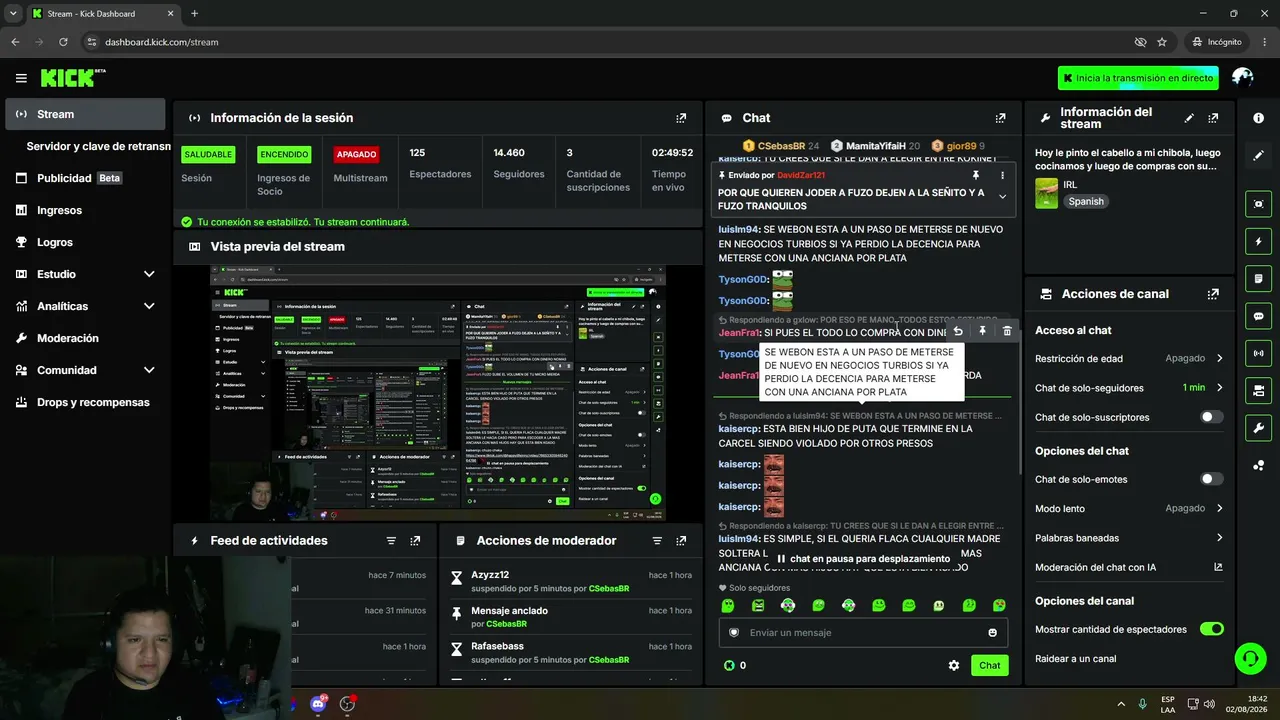Open the profile avatar menu in the header

coord(1243,78)
